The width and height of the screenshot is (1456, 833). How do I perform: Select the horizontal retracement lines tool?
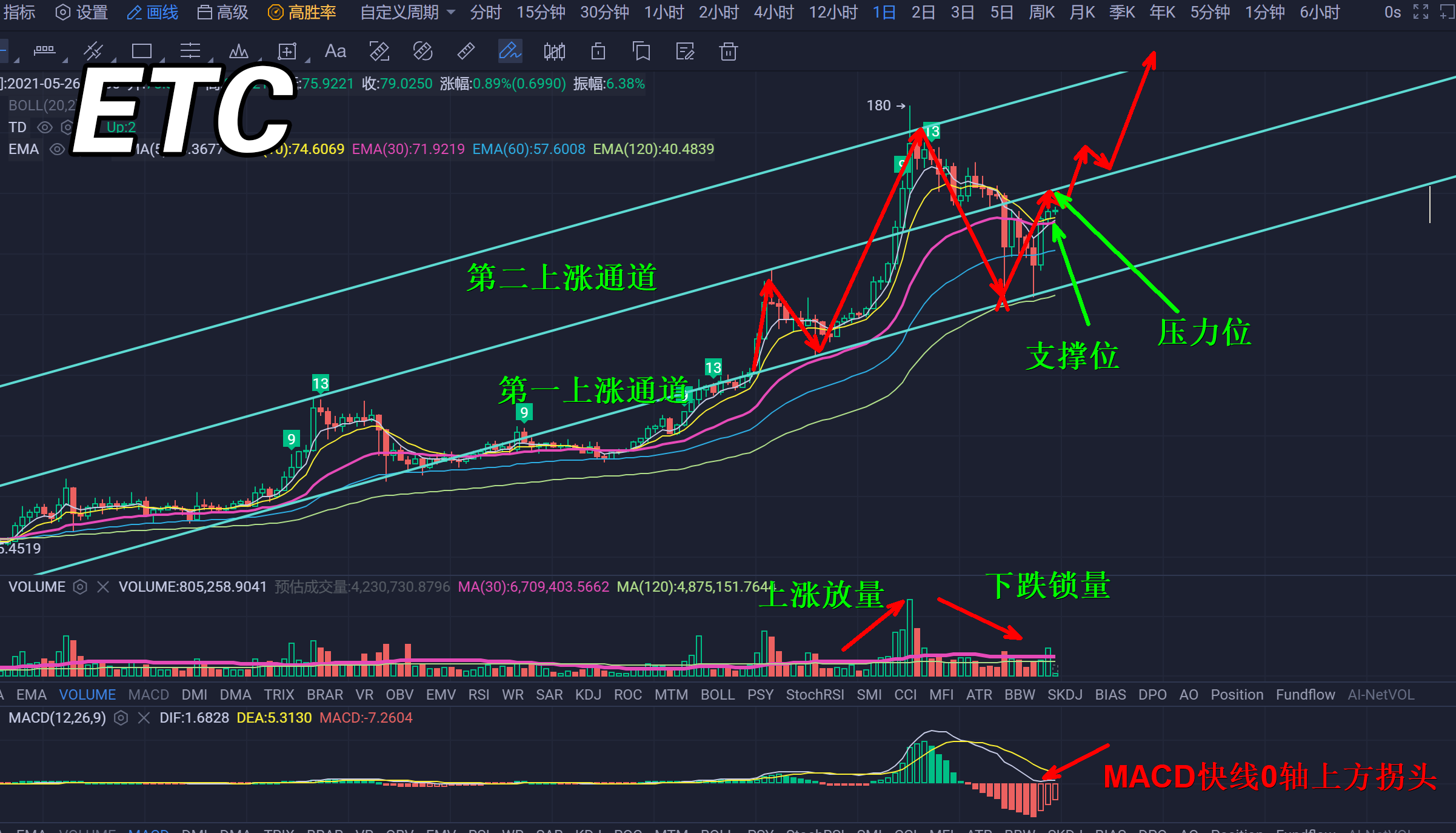point(190,51)
